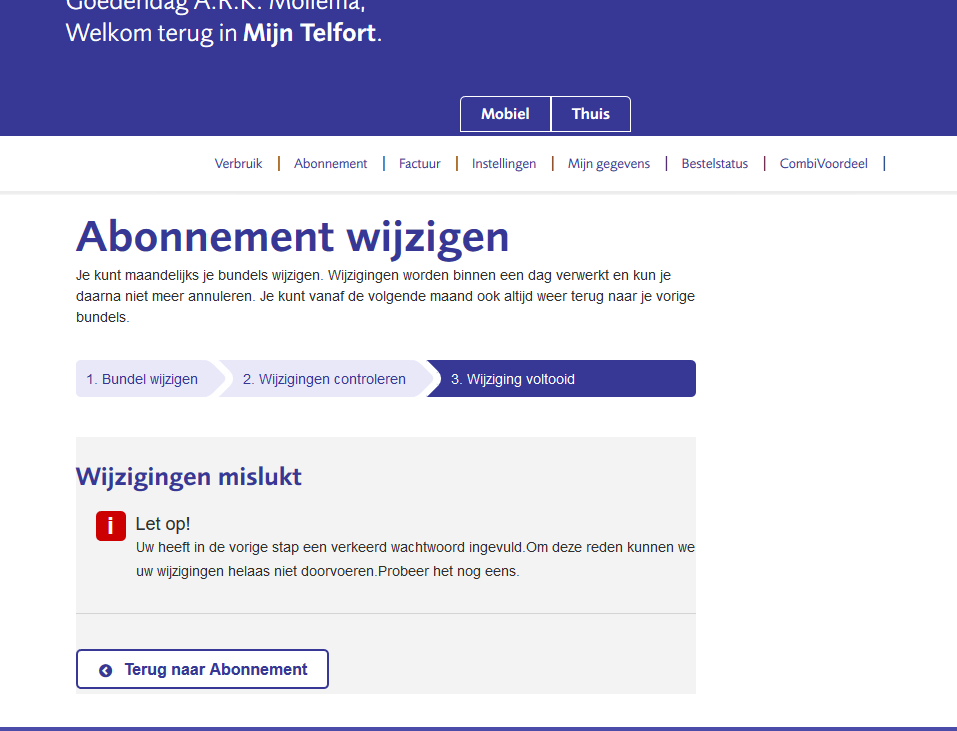The height and width of the screenshot is (731, 957).
Task: Click the verkeerd wachtwoord error message
Action: pyautogui.click(x=415, y=559)
